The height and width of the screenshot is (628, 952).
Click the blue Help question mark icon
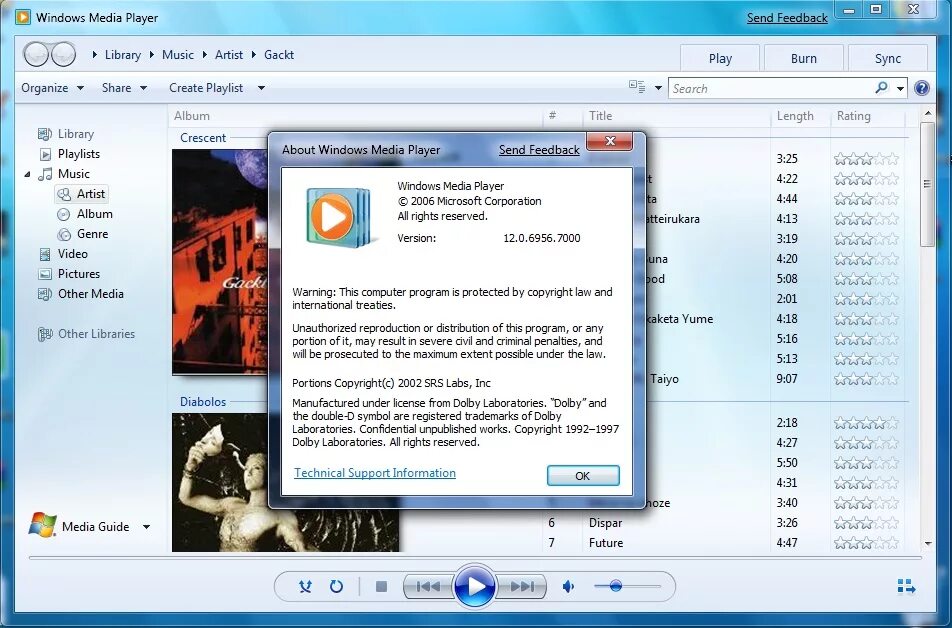point(922,88)
